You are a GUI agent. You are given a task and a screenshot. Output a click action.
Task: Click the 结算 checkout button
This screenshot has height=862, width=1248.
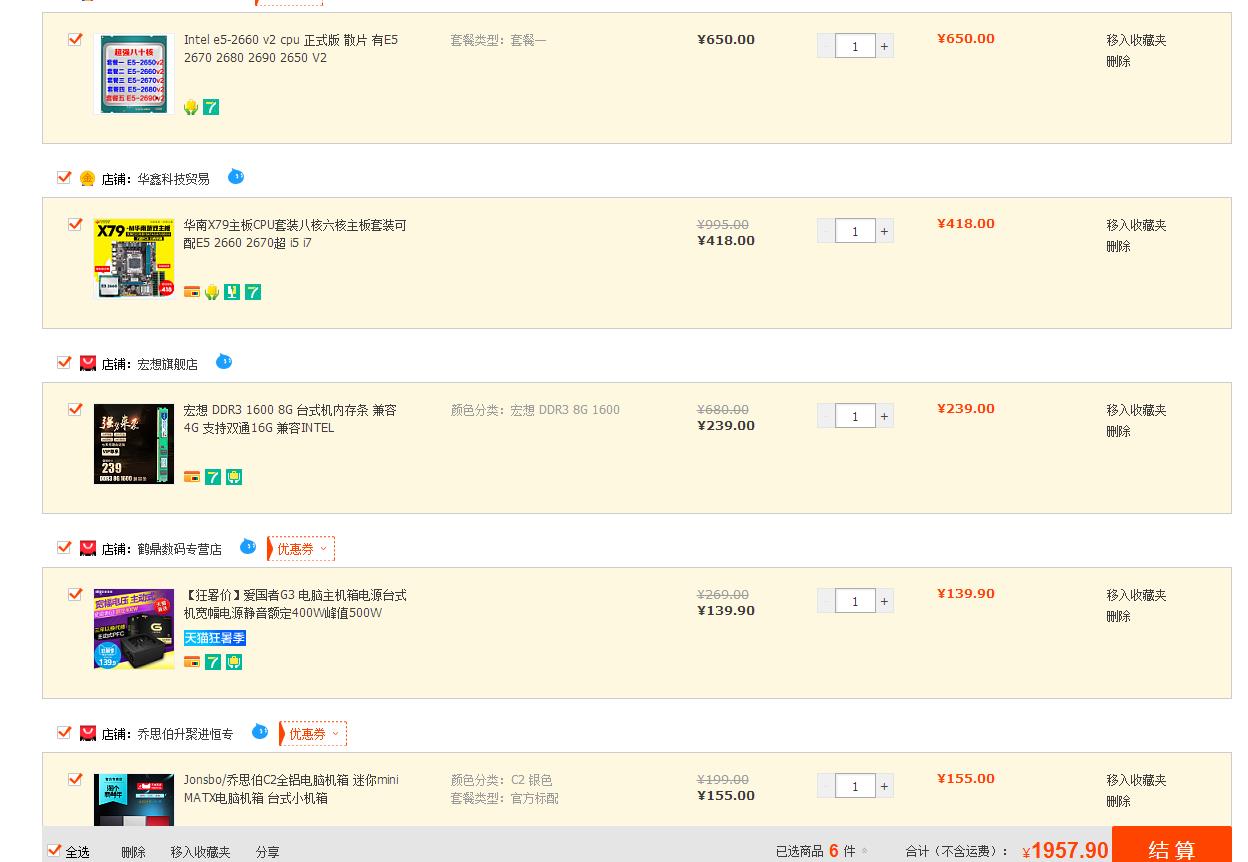(1172, 845)
